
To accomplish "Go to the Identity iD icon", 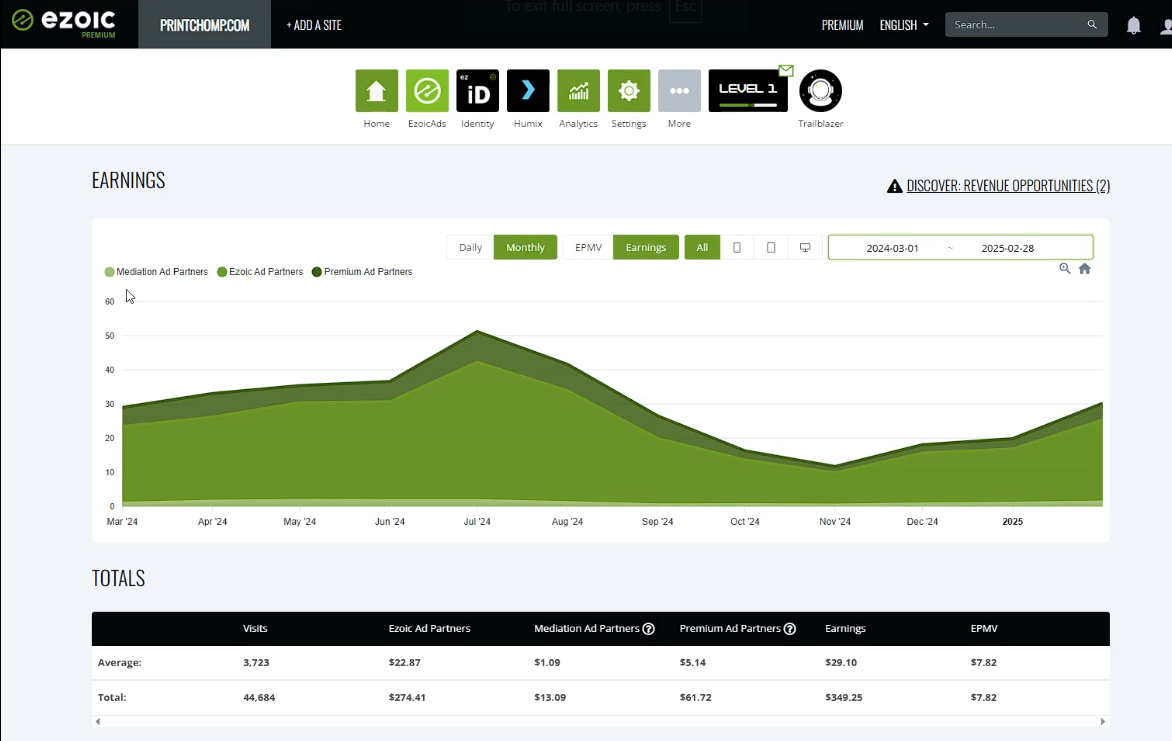I will click(478, 90).
